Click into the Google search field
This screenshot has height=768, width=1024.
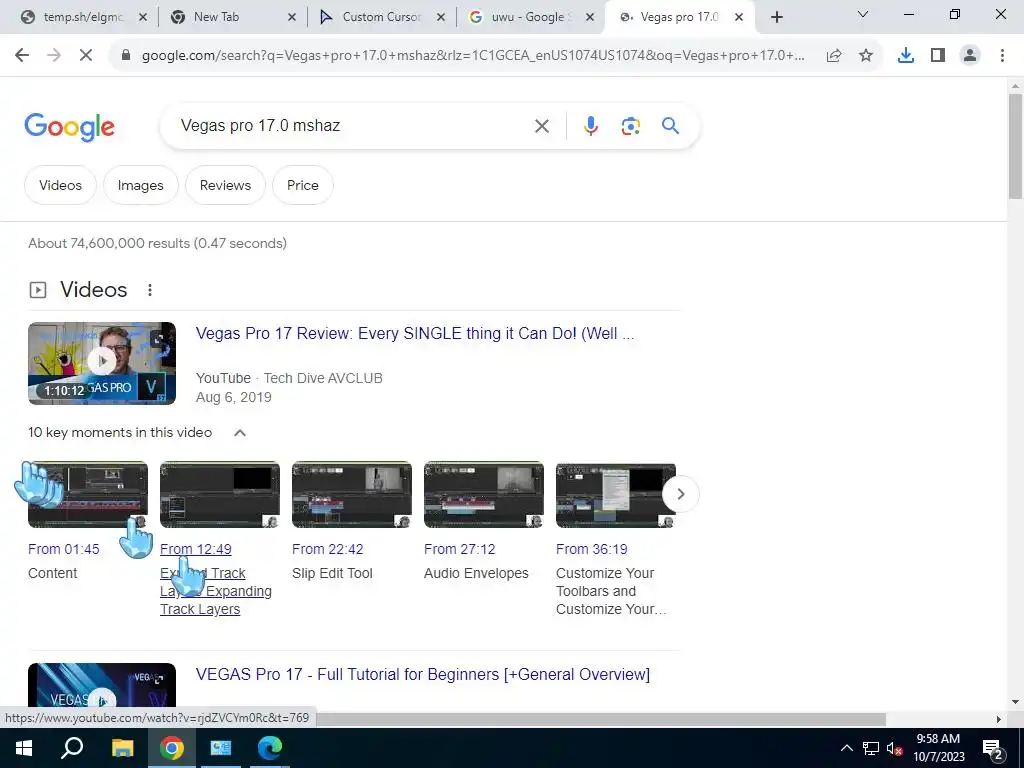pos(353,126)
